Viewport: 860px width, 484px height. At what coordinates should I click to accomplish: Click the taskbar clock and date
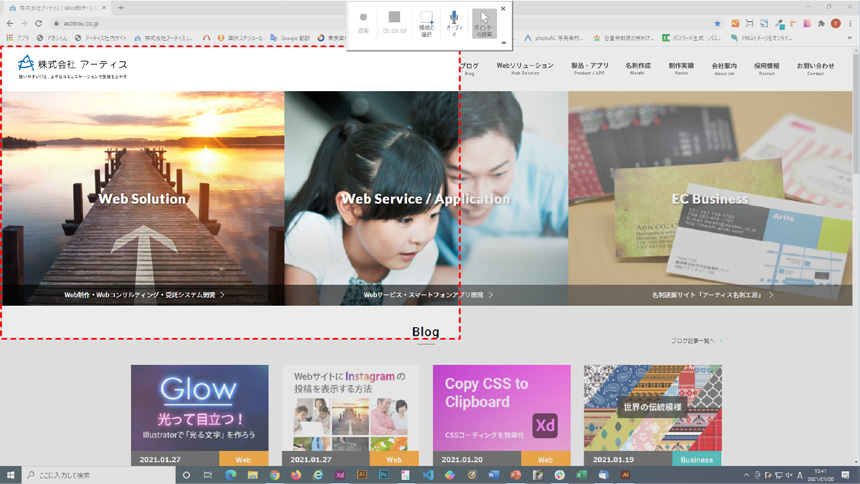pyautogui.click(x=821, y=475)
